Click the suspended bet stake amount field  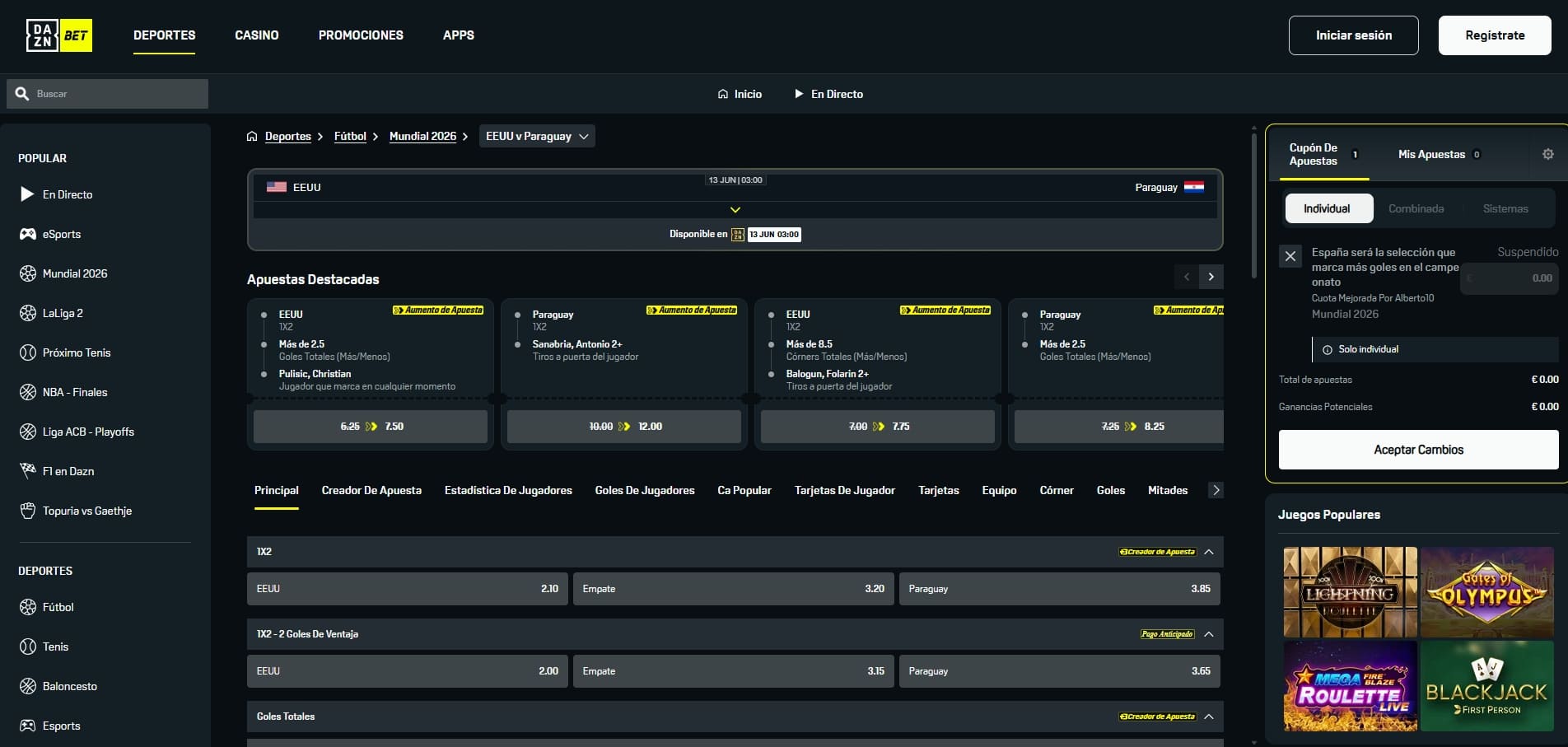(x=1510, y=278)
